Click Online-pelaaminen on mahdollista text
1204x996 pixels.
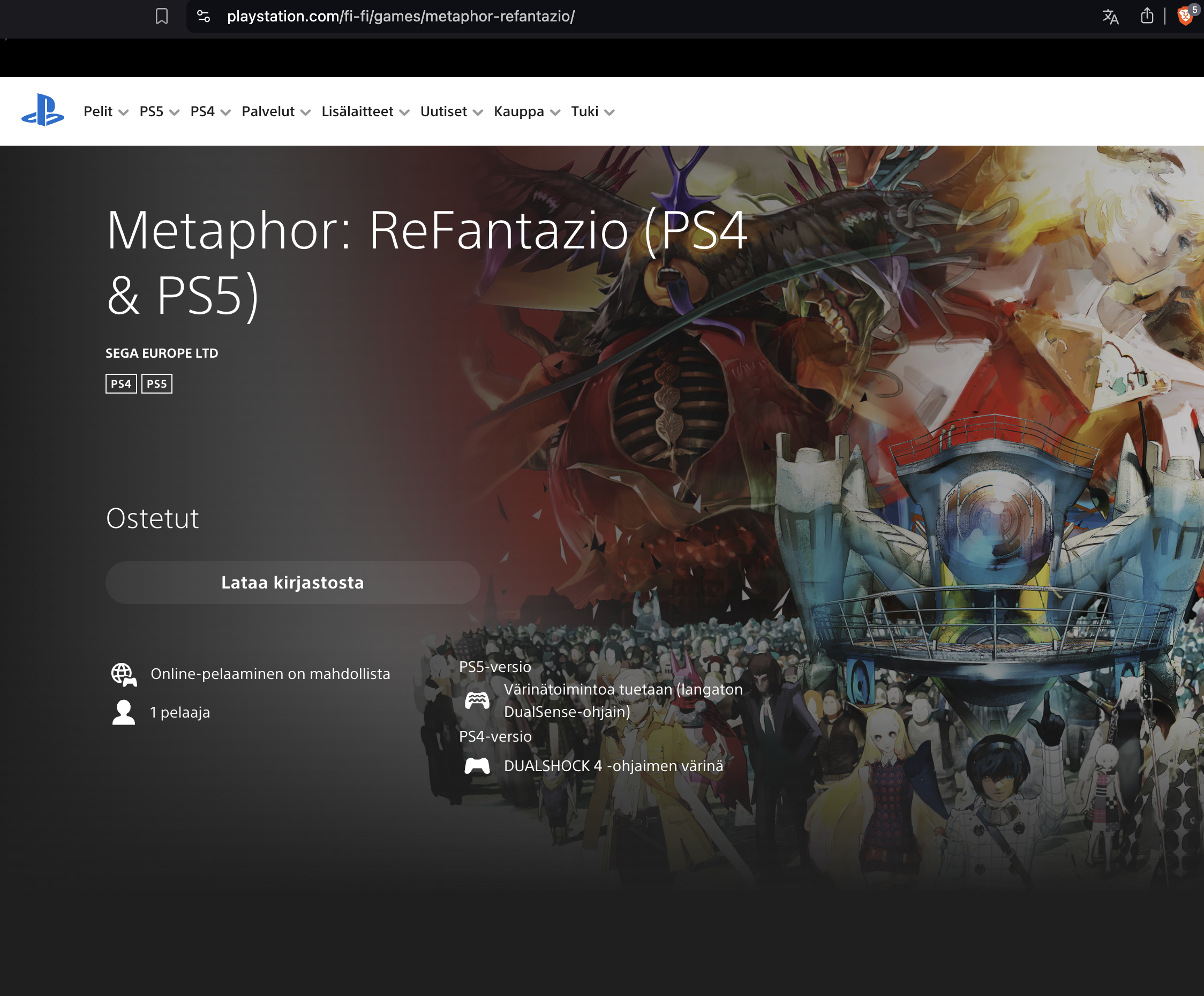270,674
